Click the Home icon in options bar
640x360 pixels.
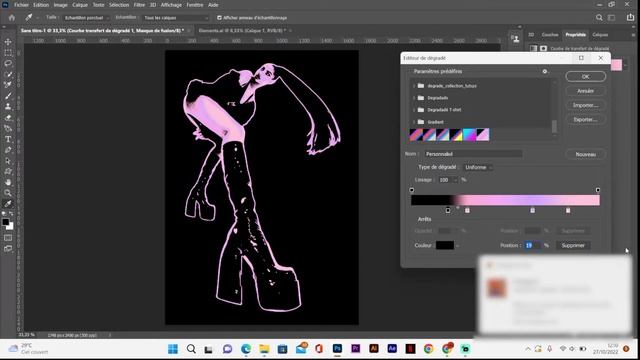coord(11,18)
